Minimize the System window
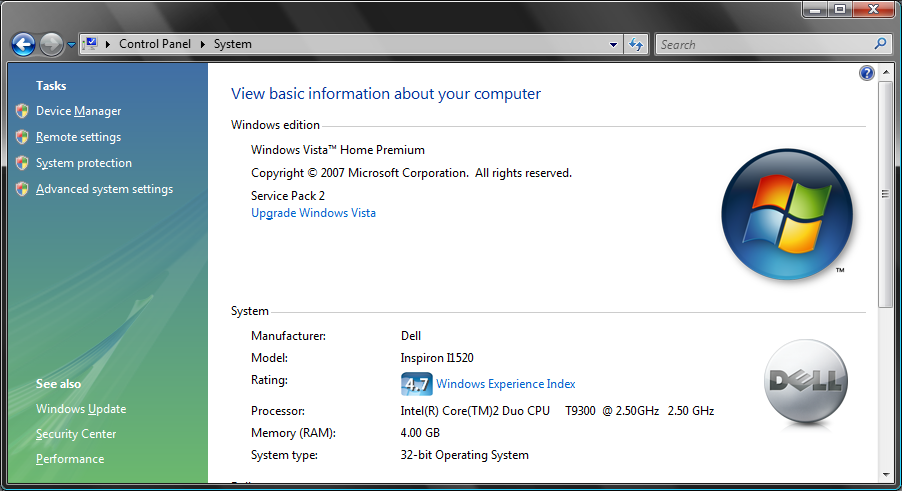Viewport: 902px width, 491px height. click(x=815, y=9)
